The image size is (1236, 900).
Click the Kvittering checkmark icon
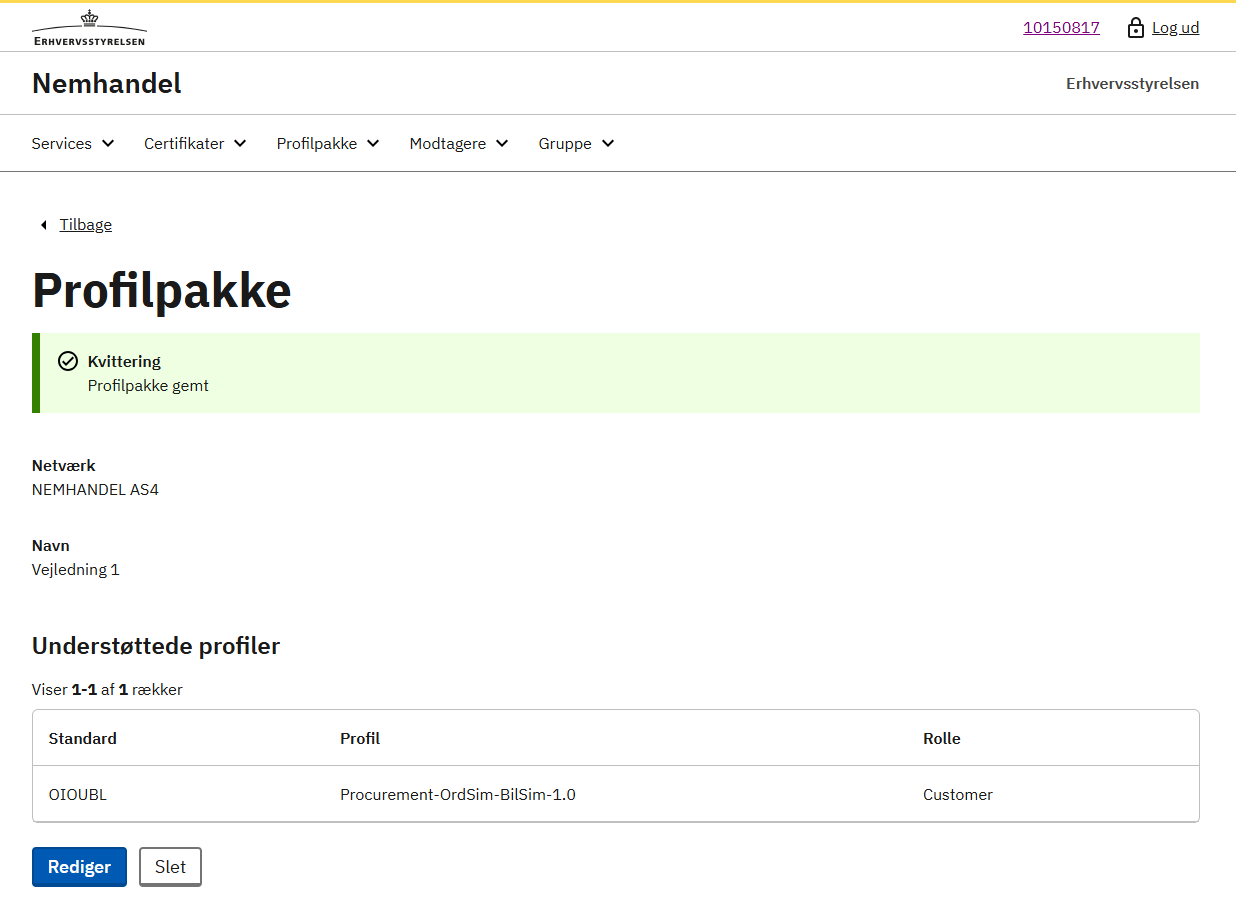tap(68, 361)
